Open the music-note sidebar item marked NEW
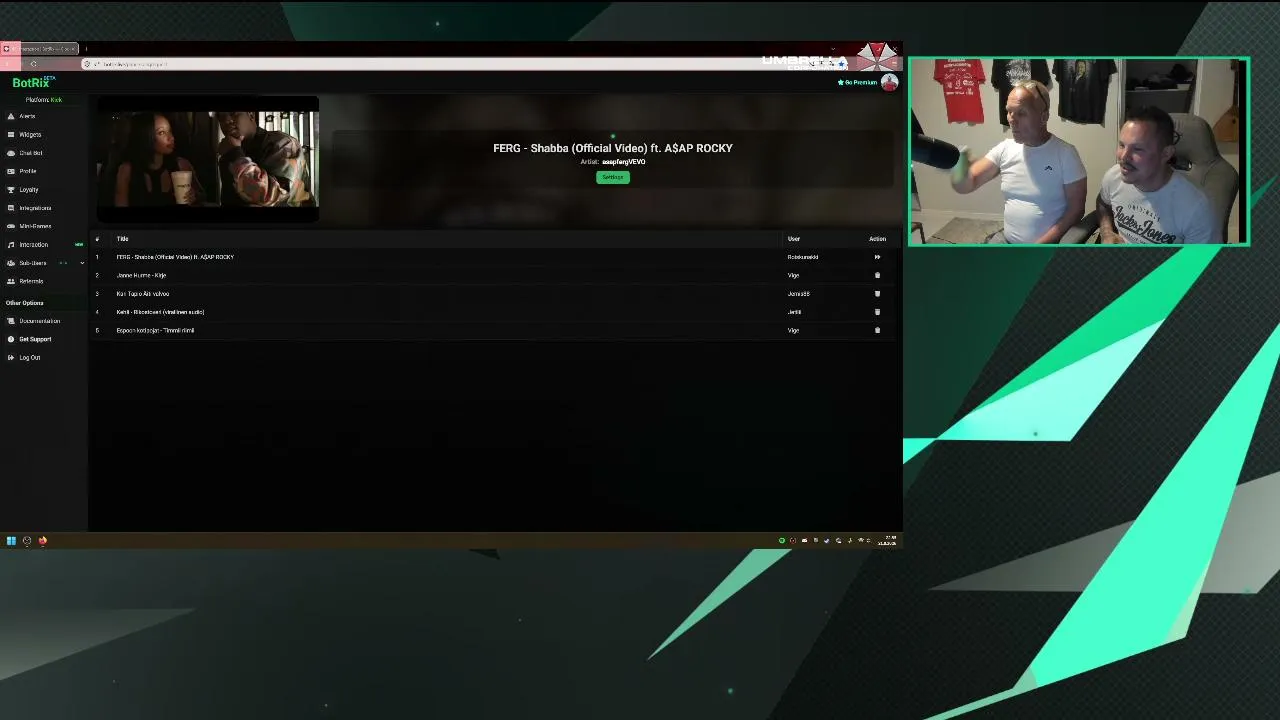This screenshot has height=720, width=1280. (x=34, y=245)
